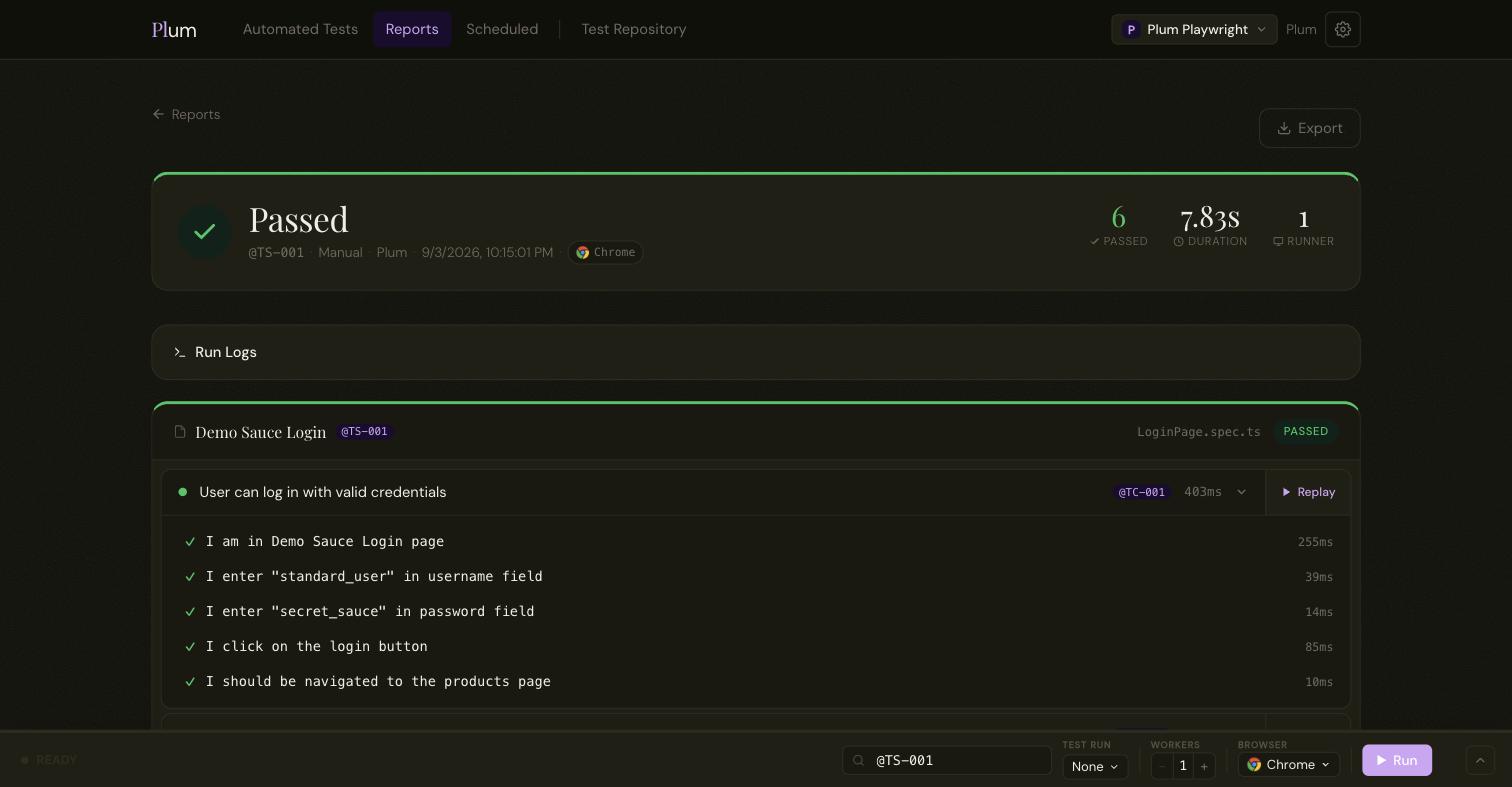Collapse the bottom run bar with chevron
This screenshot has height=787, width=1512.
pos(1480,760)
